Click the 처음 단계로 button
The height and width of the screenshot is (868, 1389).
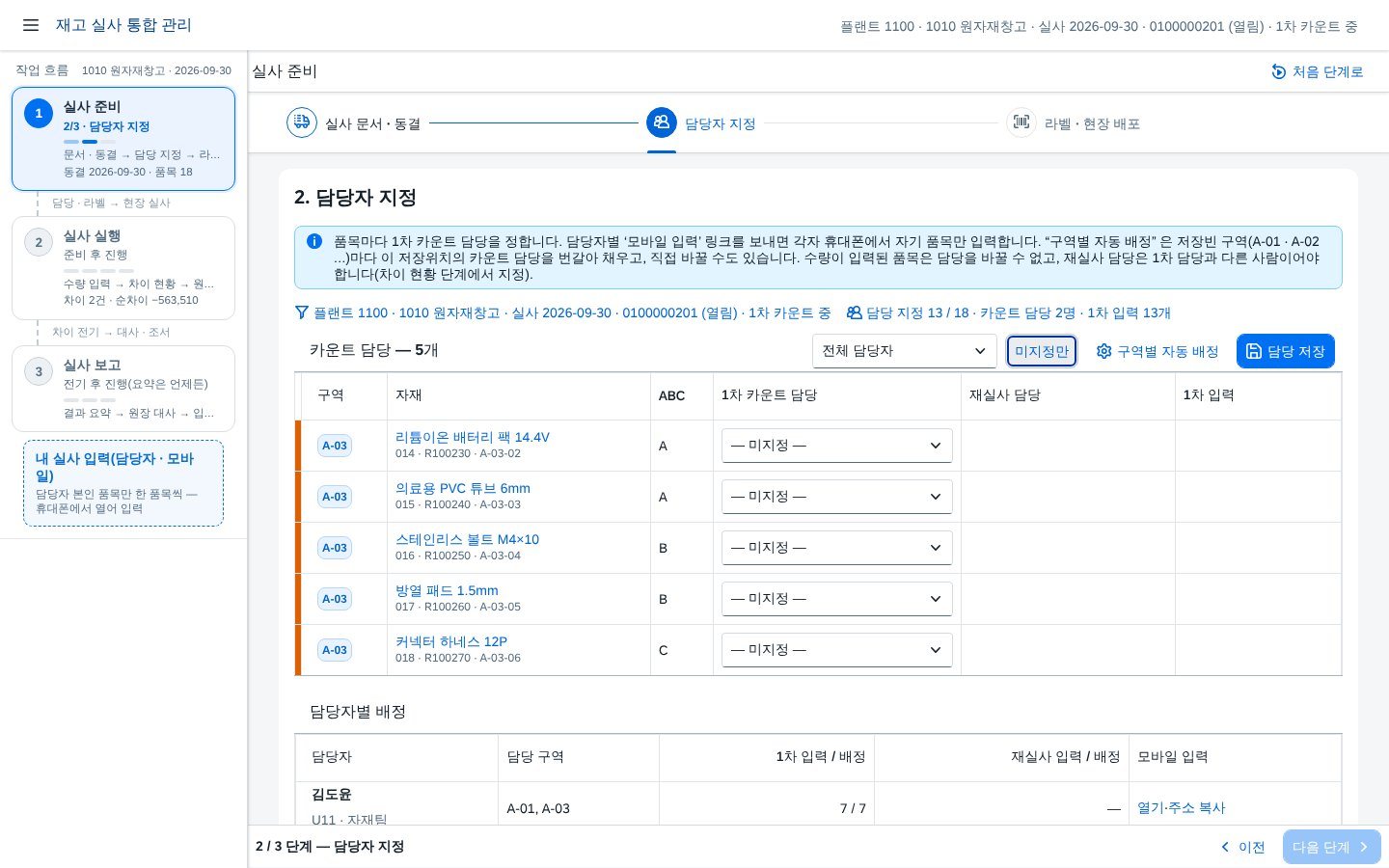click(1318, 71)
